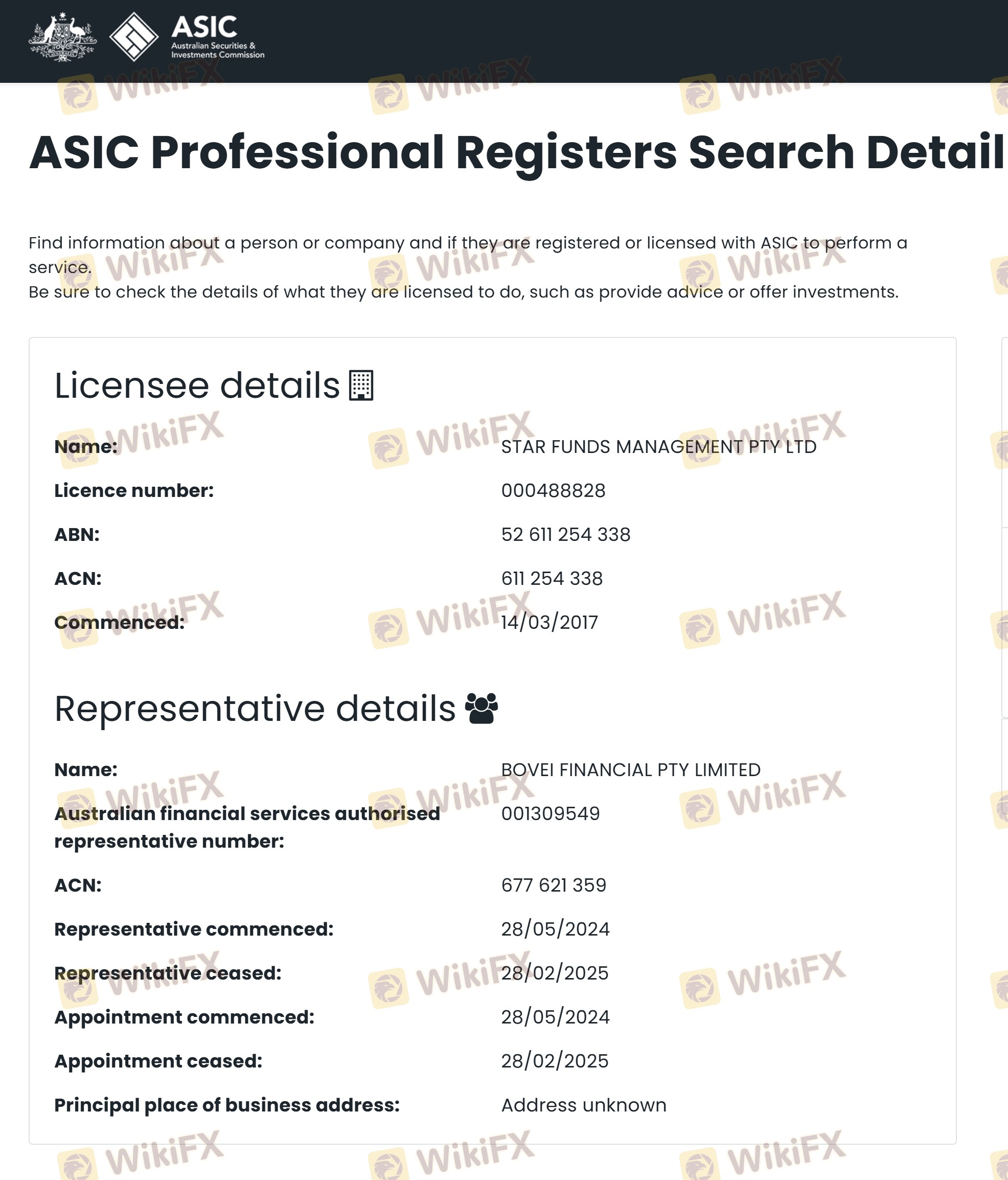Click authorised representative number 001309549
1008x1180 pixels.
tap(550, 814)
